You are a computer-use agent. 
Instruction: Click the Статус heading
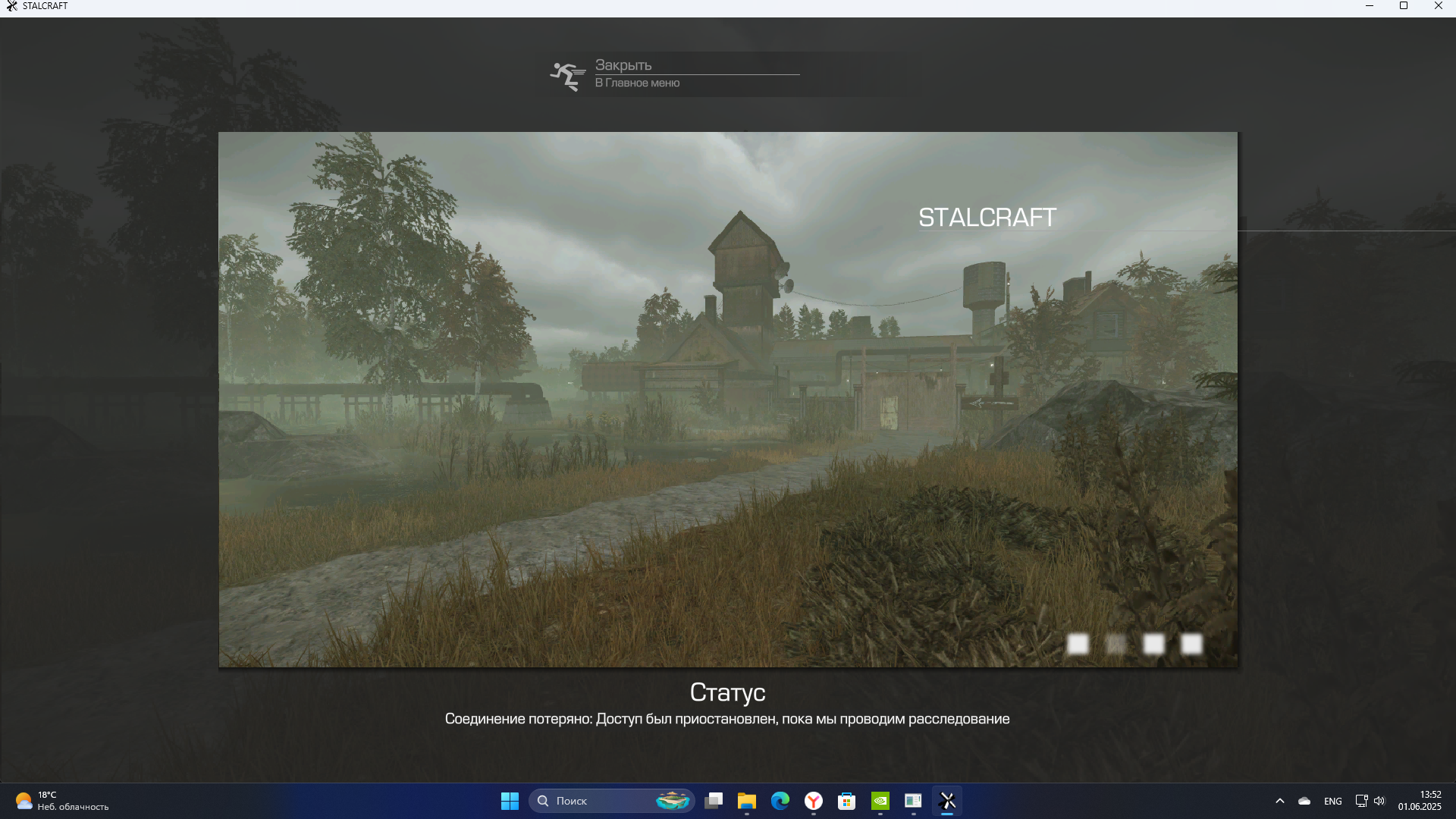pyautogui.click(x=727, y=692)
